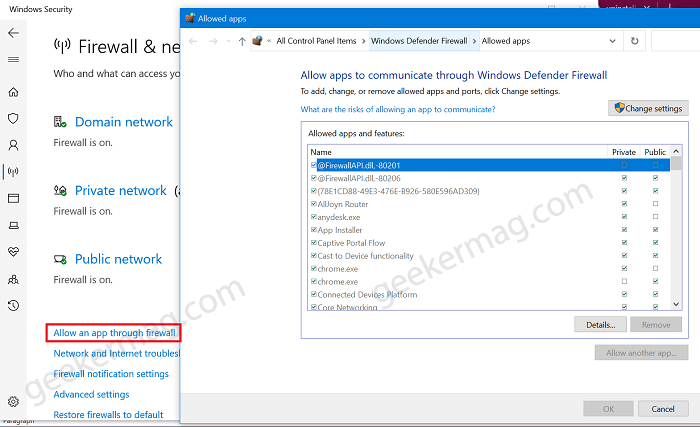
Task: Click Allow an app through firewall link
Action: pyautogui.click(x=114, y=333)
